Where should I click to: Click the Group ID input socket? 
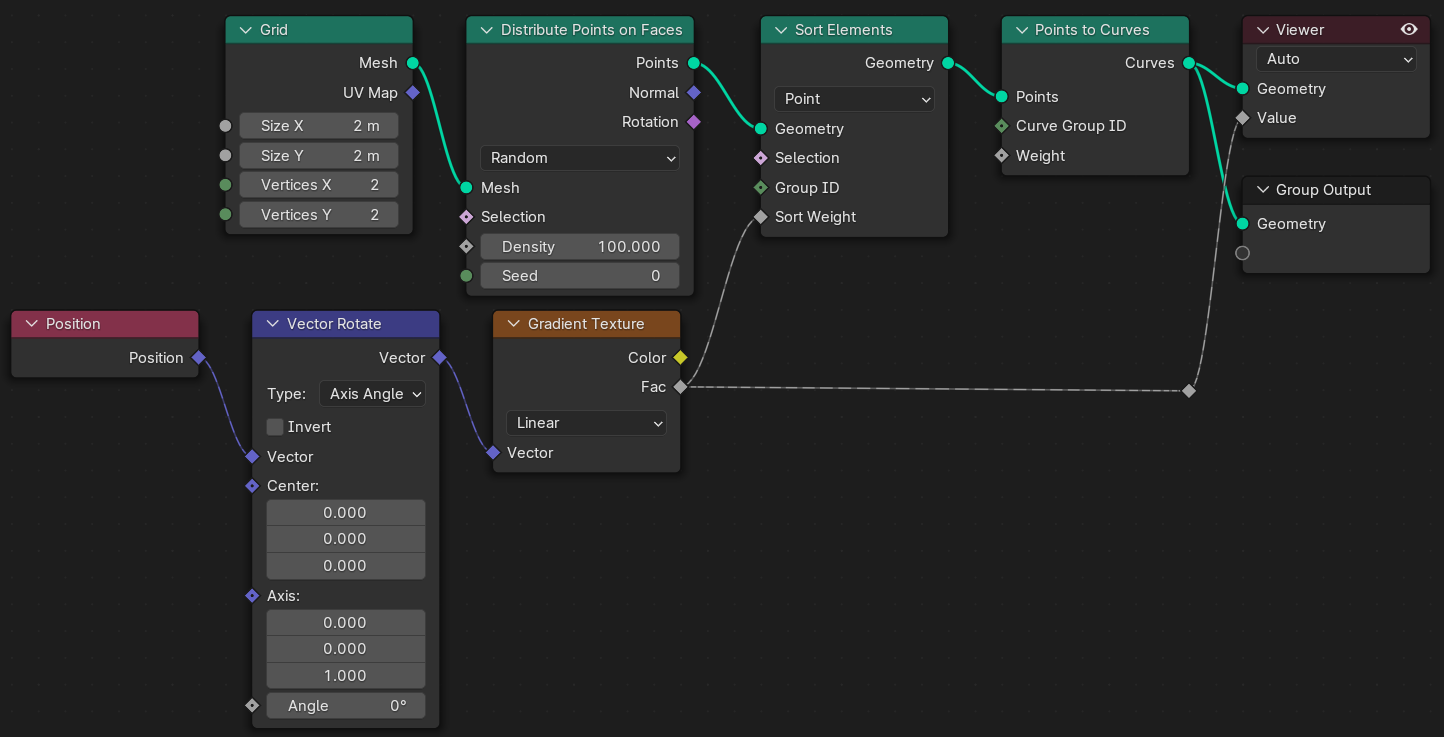click(760, 188)
